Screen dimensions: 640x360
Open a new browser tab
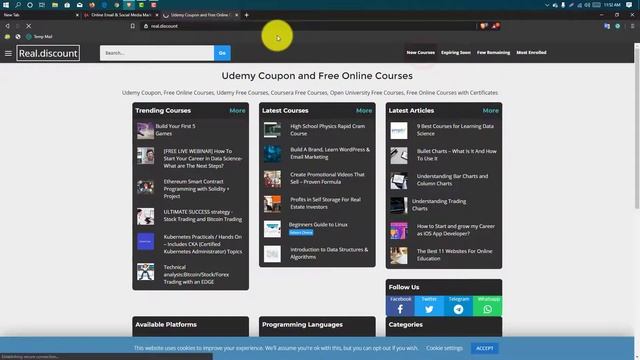[x=247, y=15]
